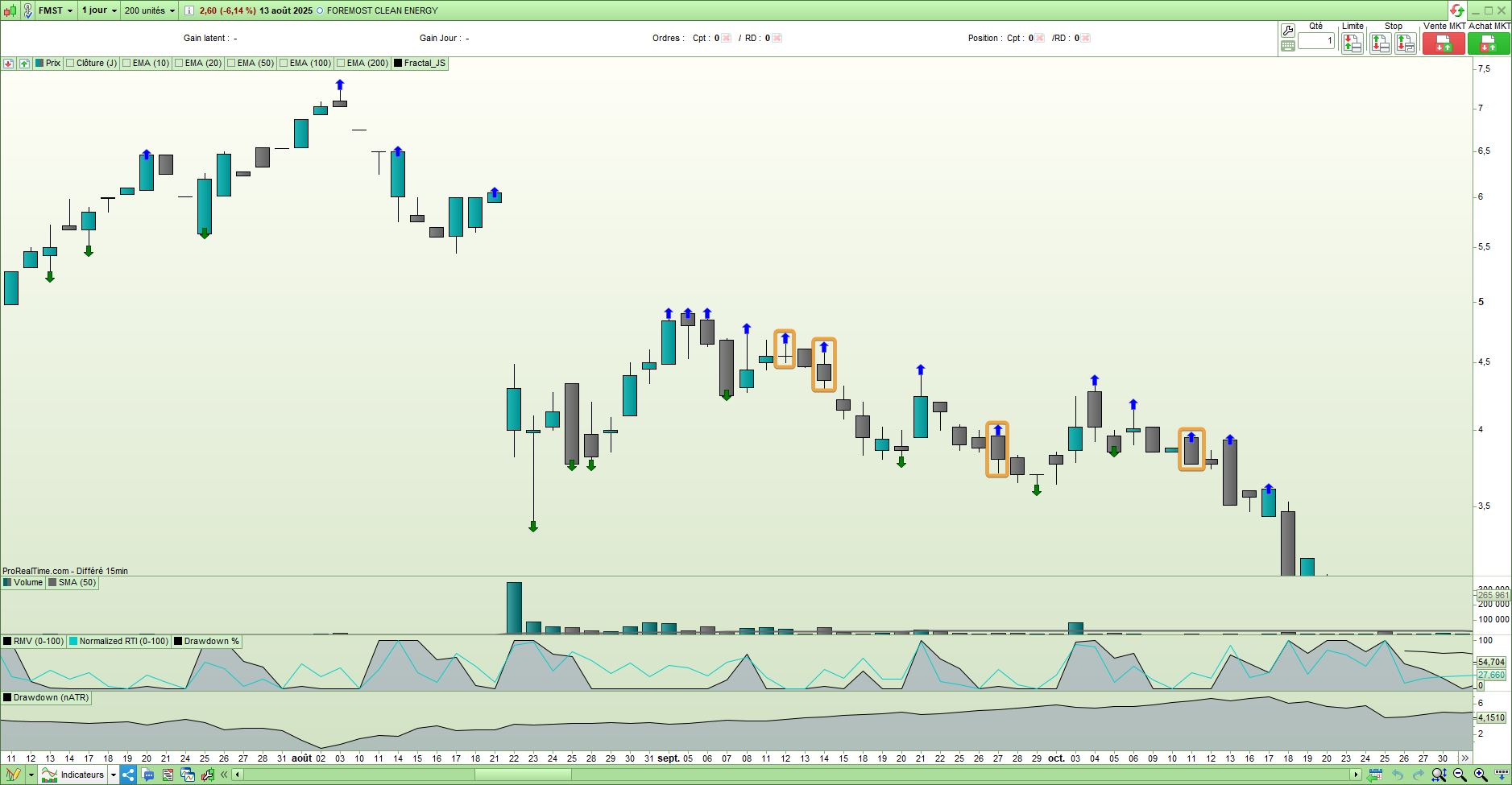Click the zoom fit magnifier icon
The width and height of the screenshot is (1512, 785).
point(1439,775)
